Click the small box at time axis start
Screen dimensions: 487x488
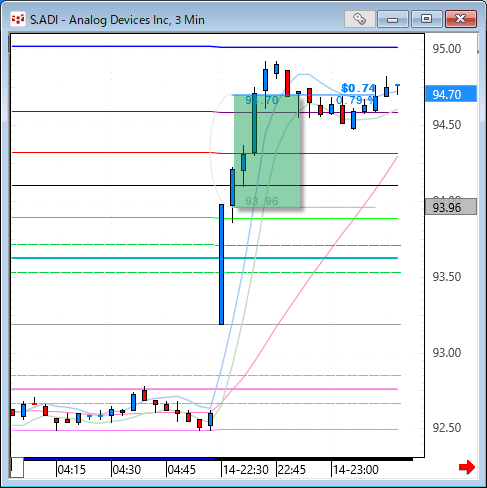coord(17,468)
